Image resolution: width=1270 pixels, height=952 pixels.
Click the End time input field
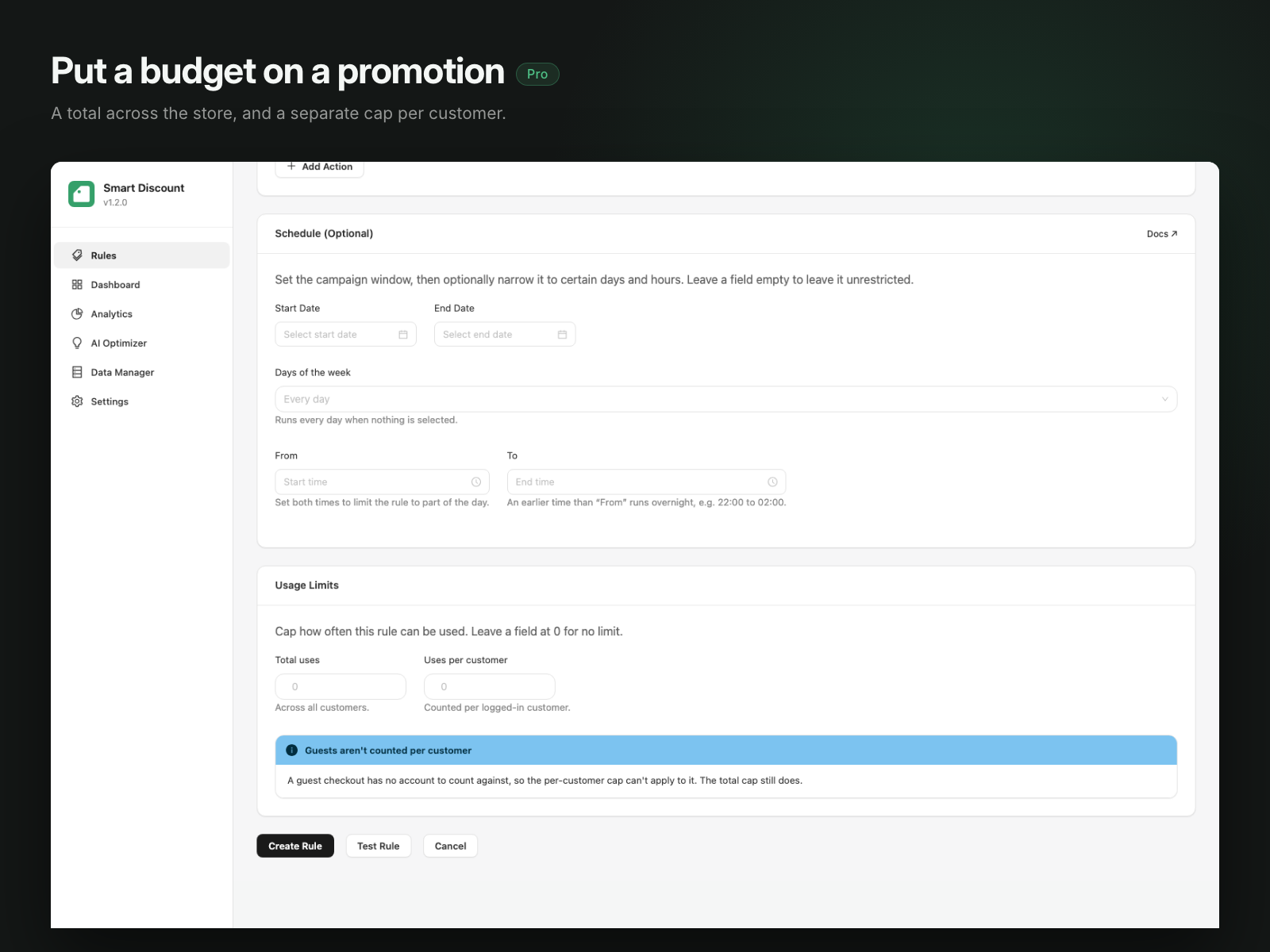tap(646, 482)
